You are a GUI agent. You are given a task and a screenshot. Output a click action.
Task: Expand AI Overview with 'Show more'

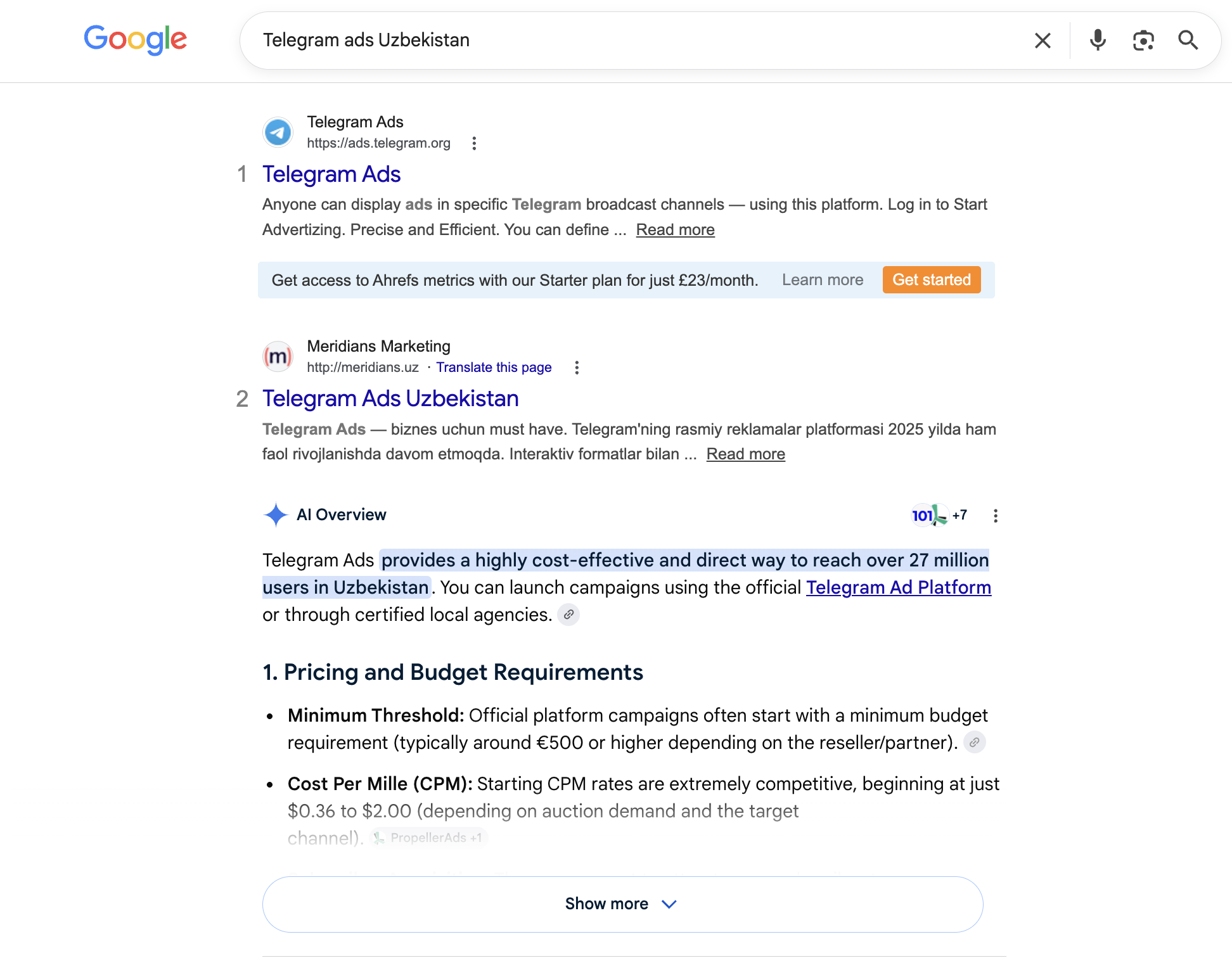pos(622,904)
